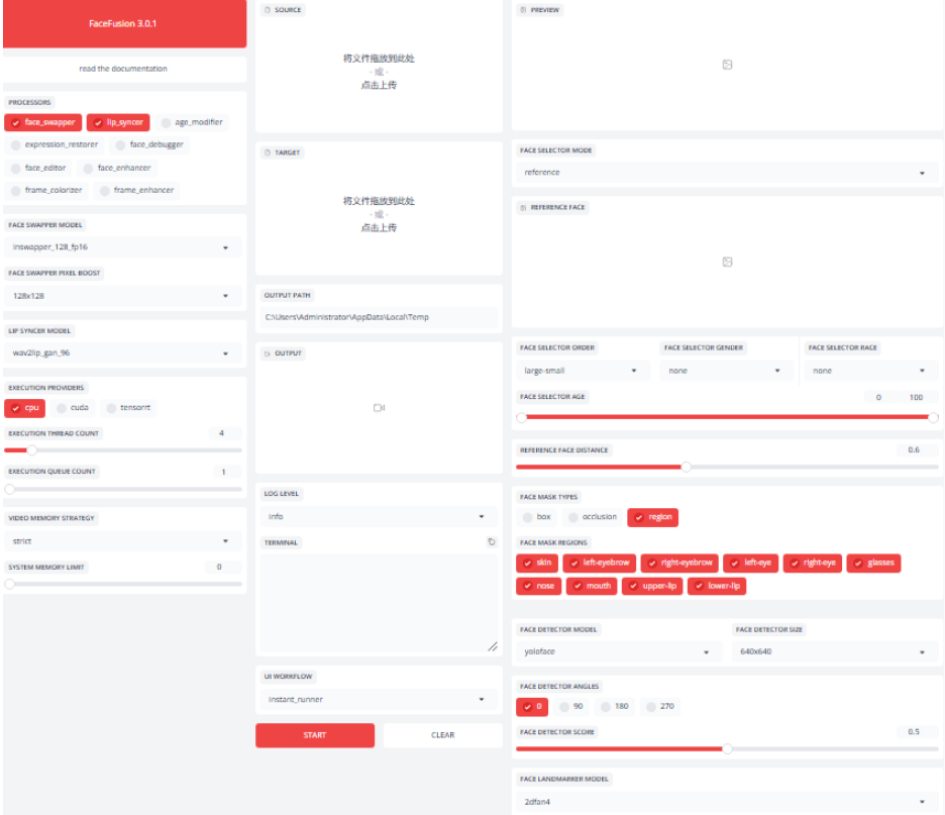Open the UI Workflow dropdown

(378, 699)
